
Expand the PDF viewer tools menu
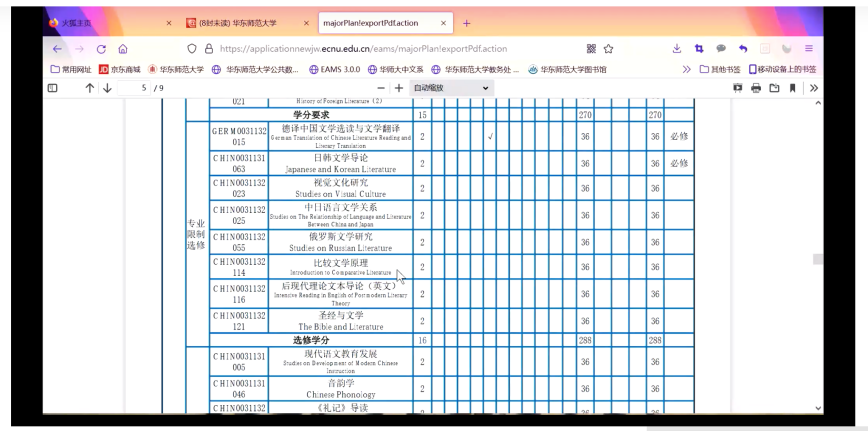[813, 88]
